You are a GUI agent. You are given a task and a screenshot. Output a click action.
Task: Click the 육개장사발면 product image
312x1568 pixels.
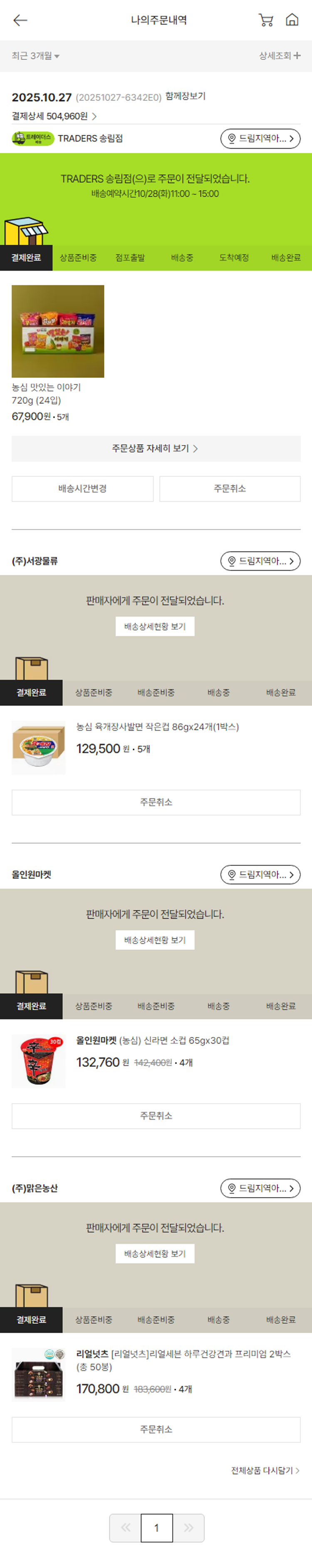click(x=38, y=748)
